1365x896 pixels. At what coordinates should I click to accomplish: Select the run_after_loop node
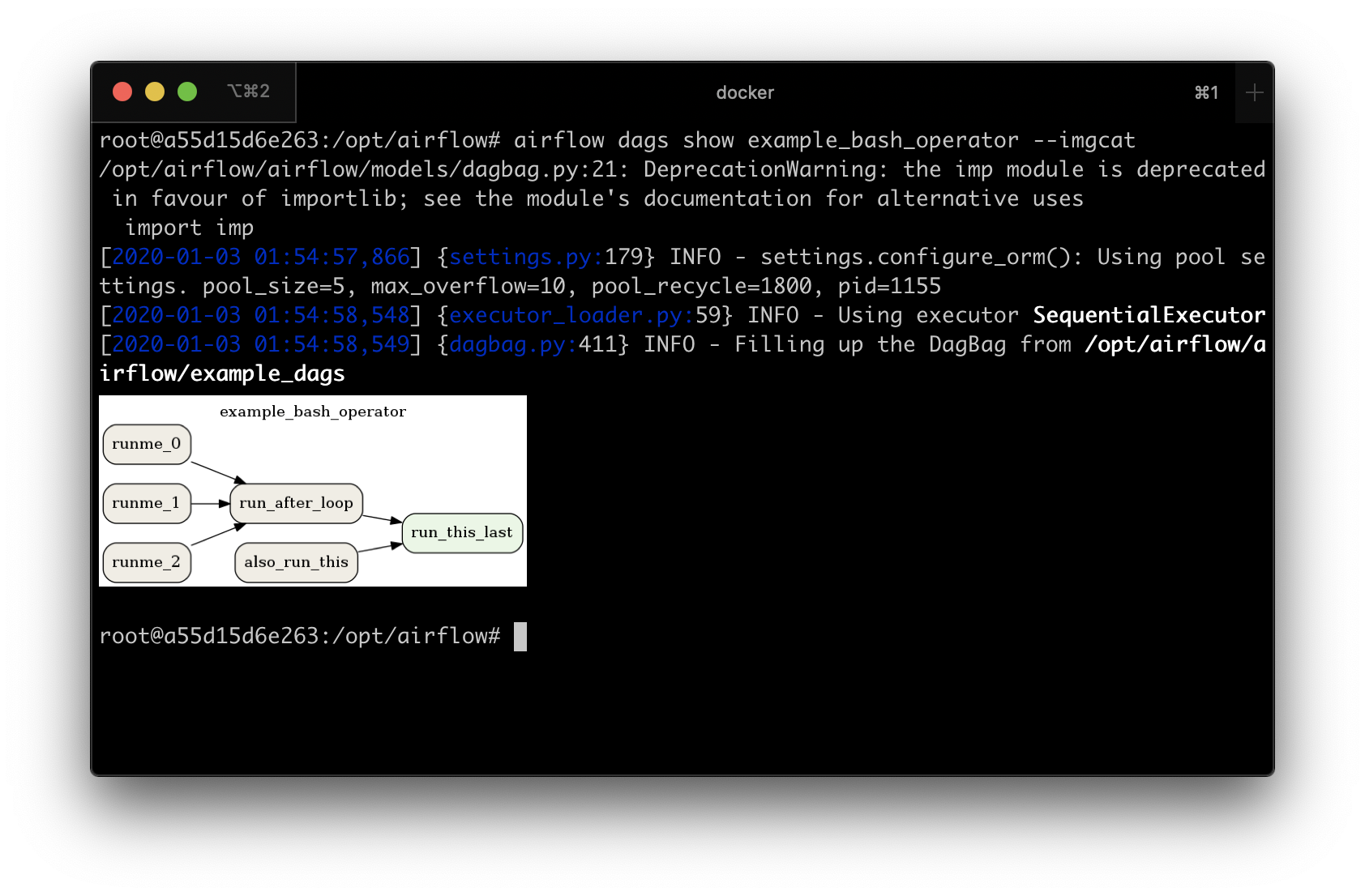[x=296, y=503]
